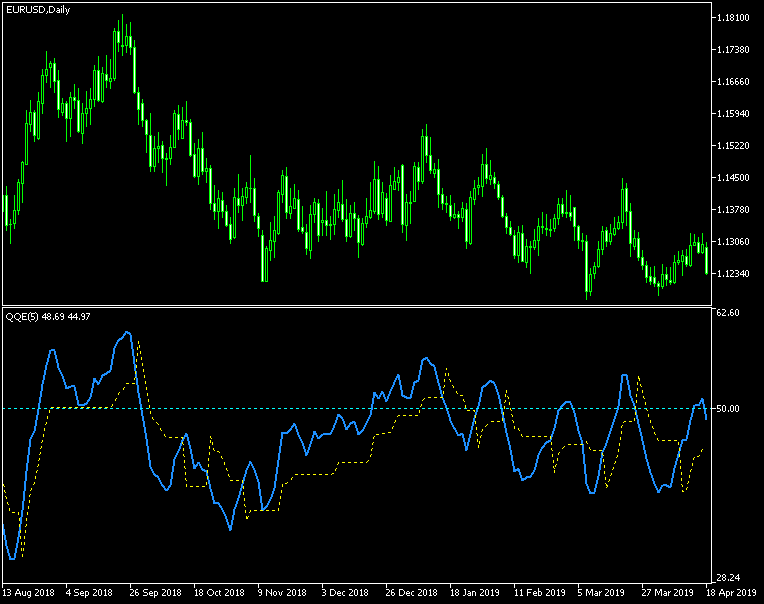Select the 9 Nov 2018 date marker

pos(282,593)
